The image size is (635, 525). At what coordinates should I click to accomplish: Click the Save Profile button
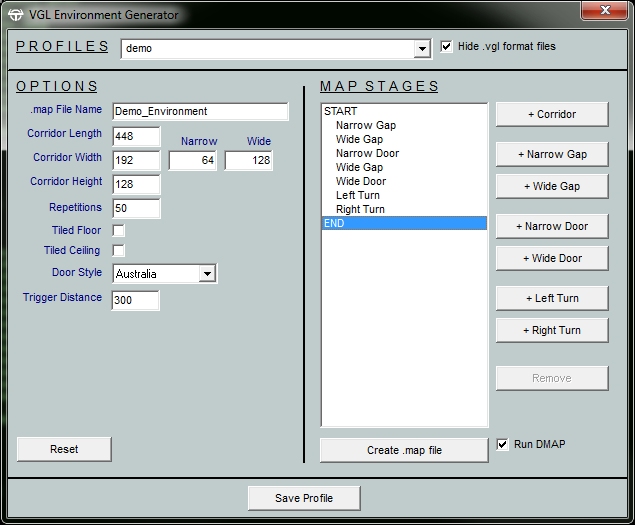pyautogui.click(x=304, y=498)
